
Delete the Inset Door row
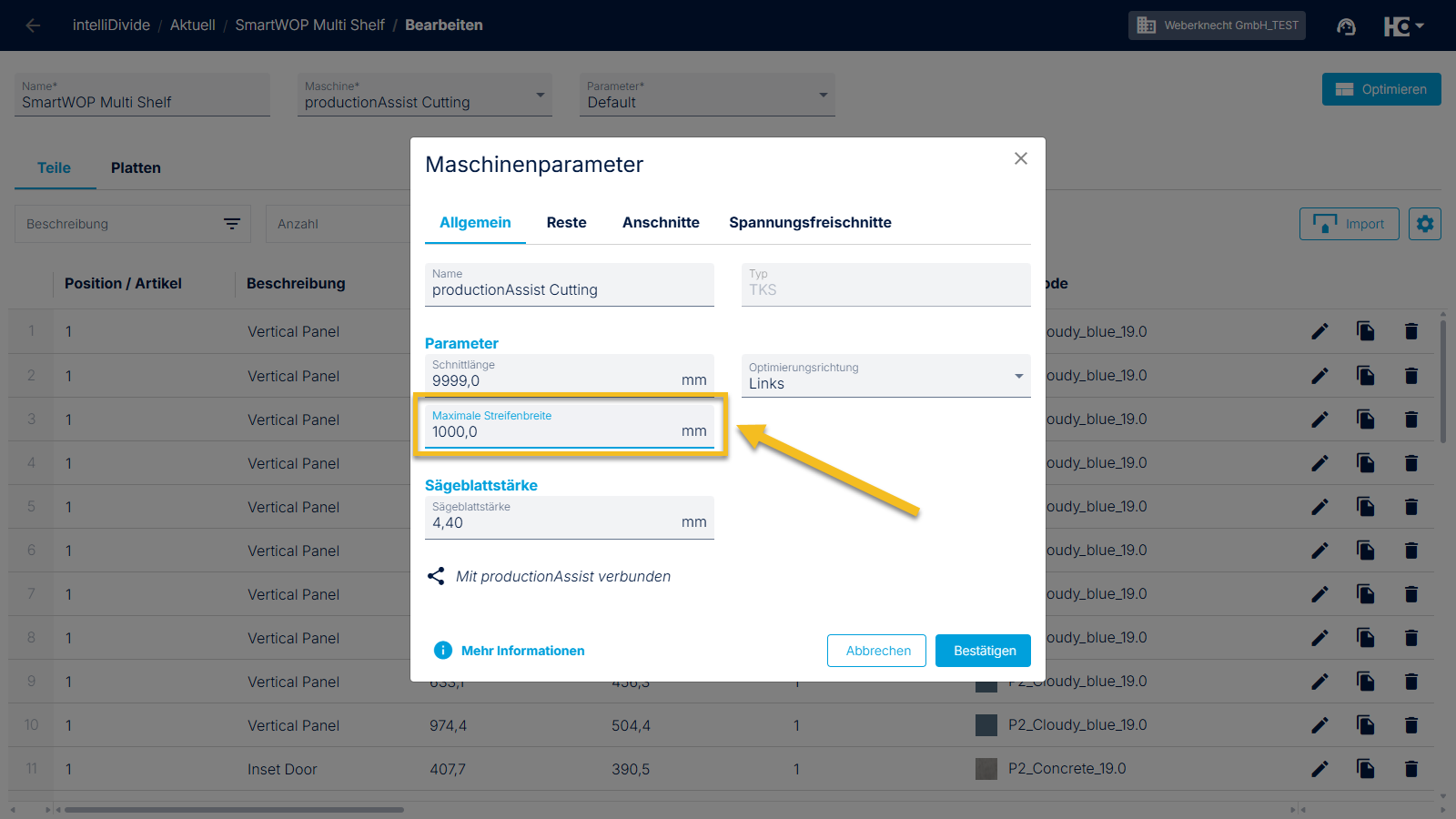1410,769
